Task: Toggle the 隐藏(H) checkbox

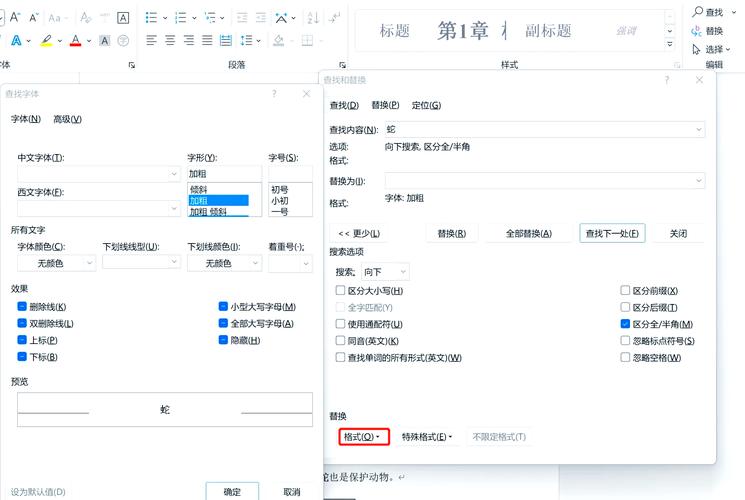Action: point(223,340)
